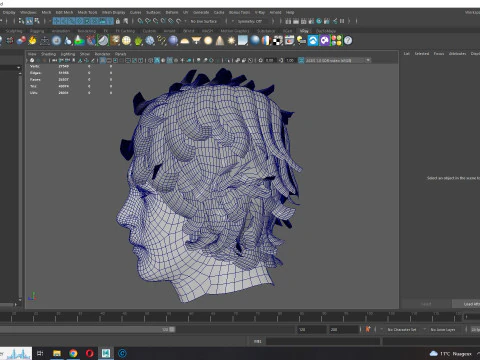
Task: Open the attribute editor Selected menu
Action: pos(422,53)
